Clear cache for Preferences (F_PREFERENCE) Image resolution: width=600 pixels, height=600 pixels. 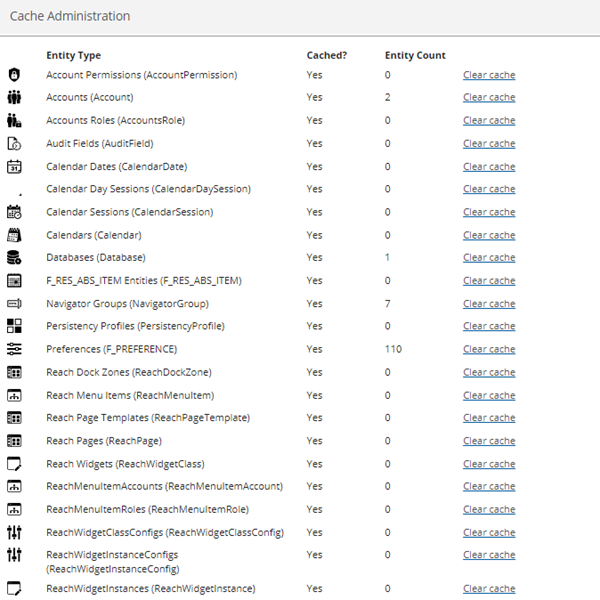(489, 350)
